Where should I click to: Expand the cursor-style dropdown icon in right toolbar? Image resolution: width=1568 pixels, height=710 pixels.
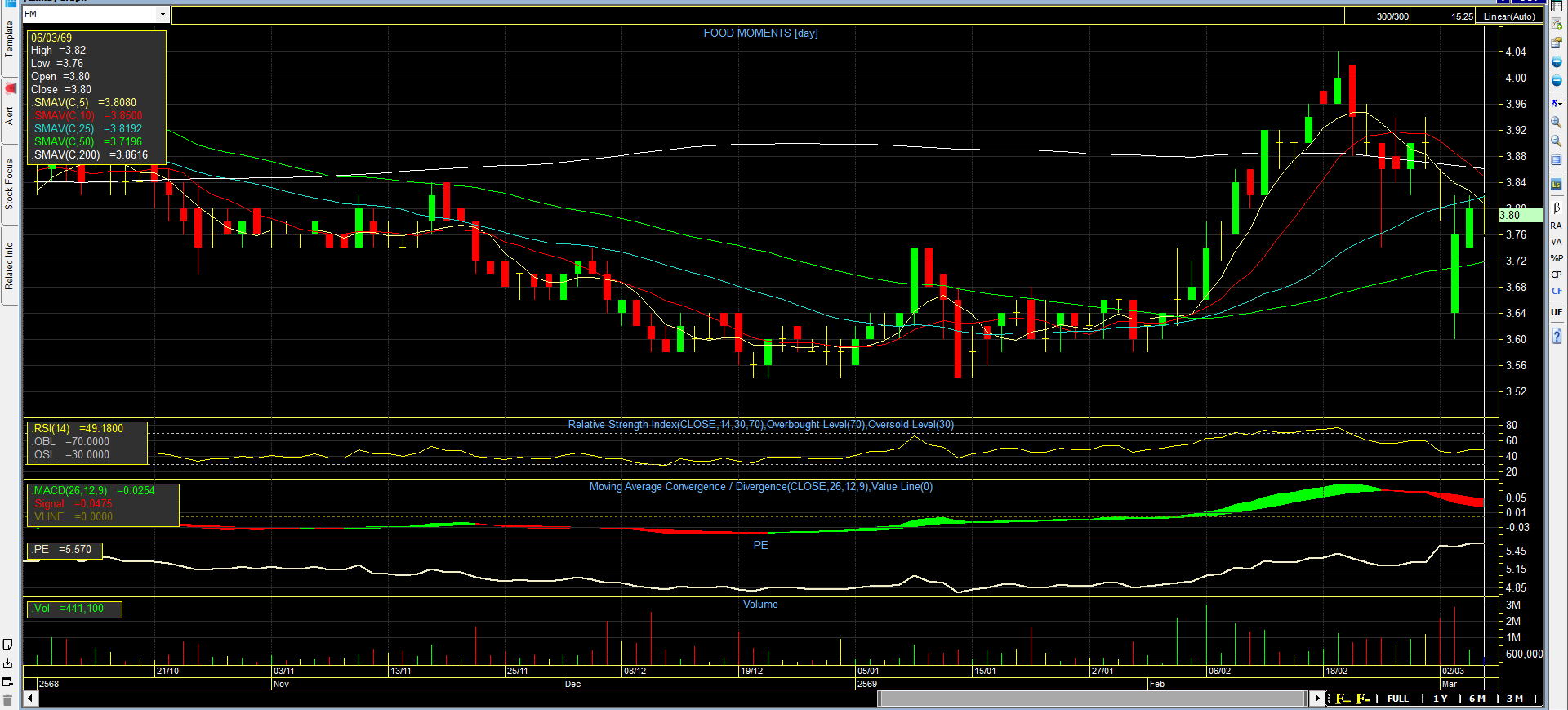pyautogui.click(x=1557, y=103)
